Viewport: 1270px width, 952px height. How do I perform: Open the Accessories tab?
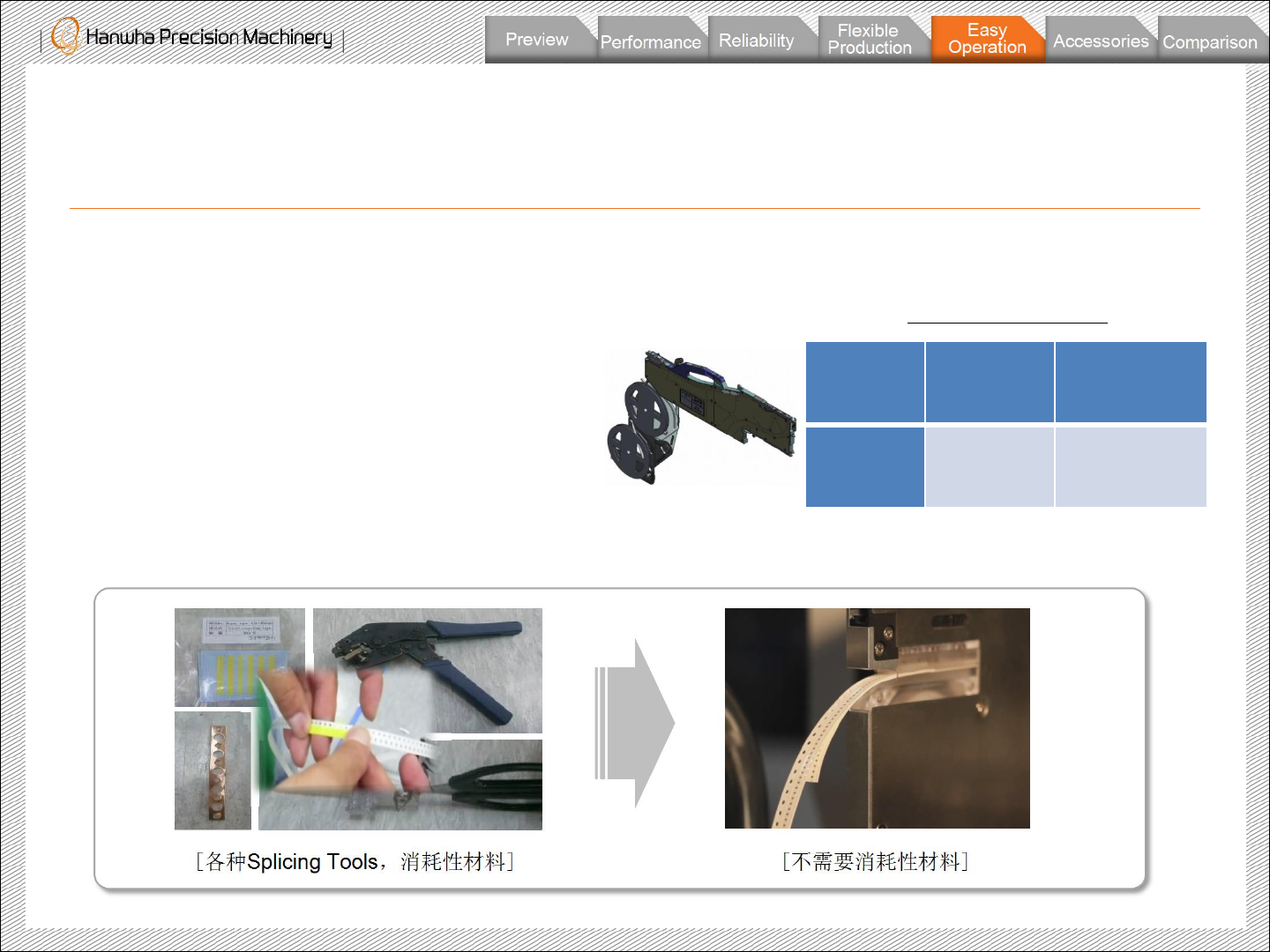click(1101, 41)
